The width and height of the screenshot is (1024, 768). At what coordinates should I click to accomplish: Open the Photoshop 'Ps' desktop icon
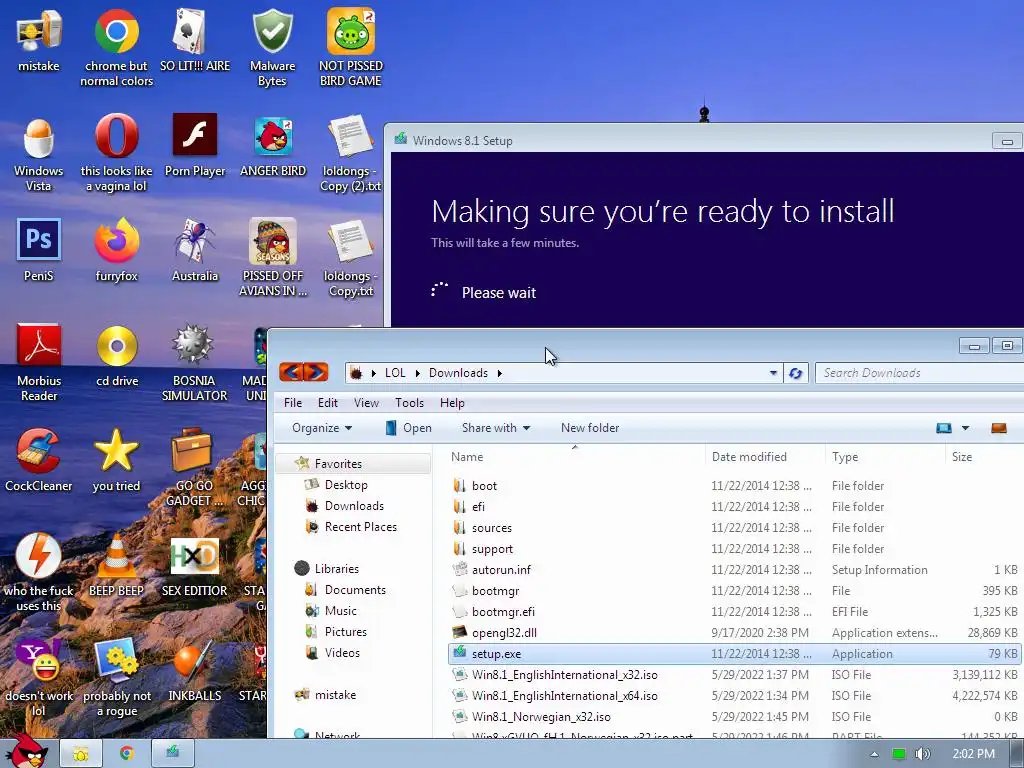(x=39, y=251)
